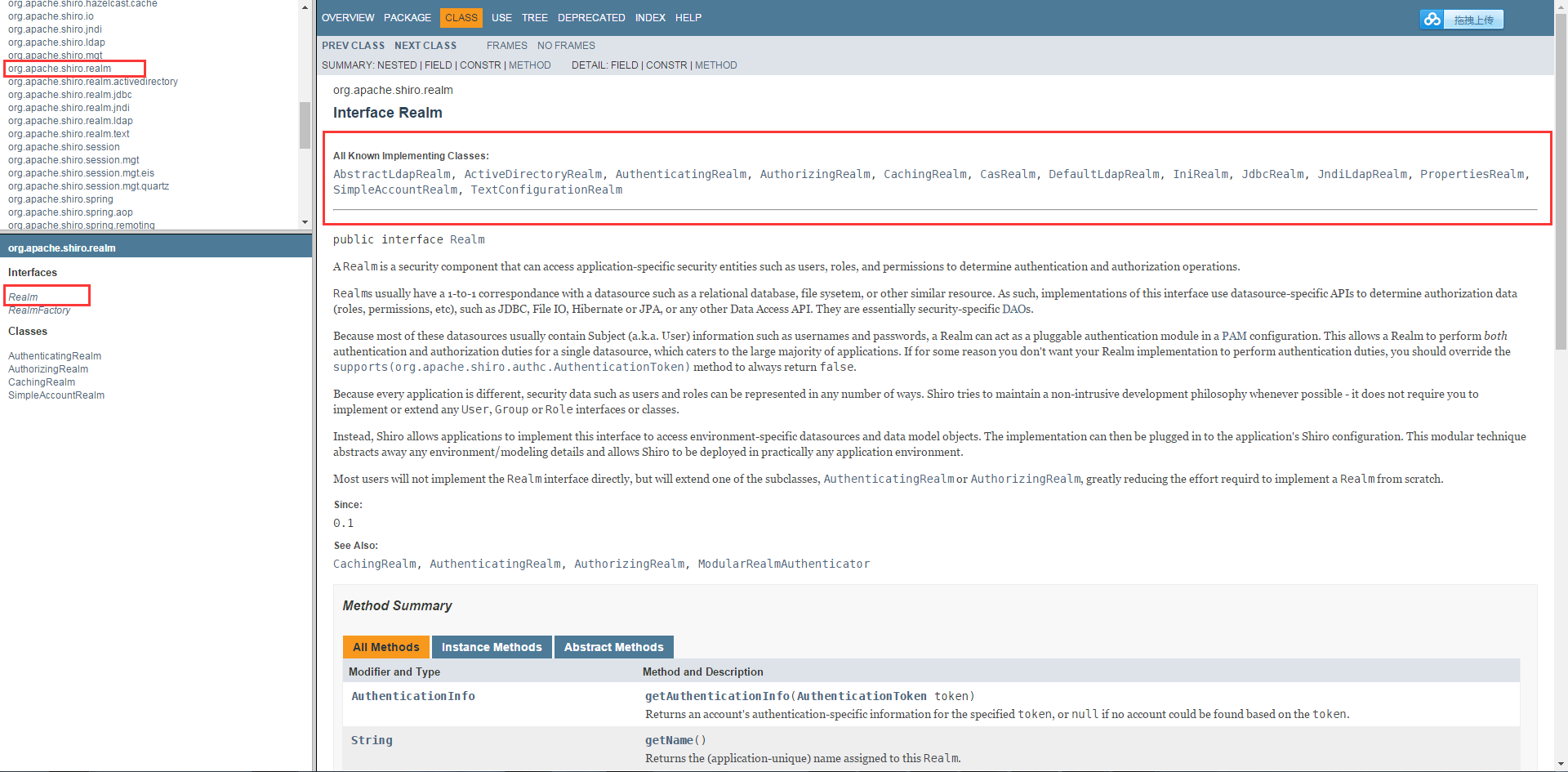Open the OVERVIEW navigation item
1568x772 pixels.
348,17
